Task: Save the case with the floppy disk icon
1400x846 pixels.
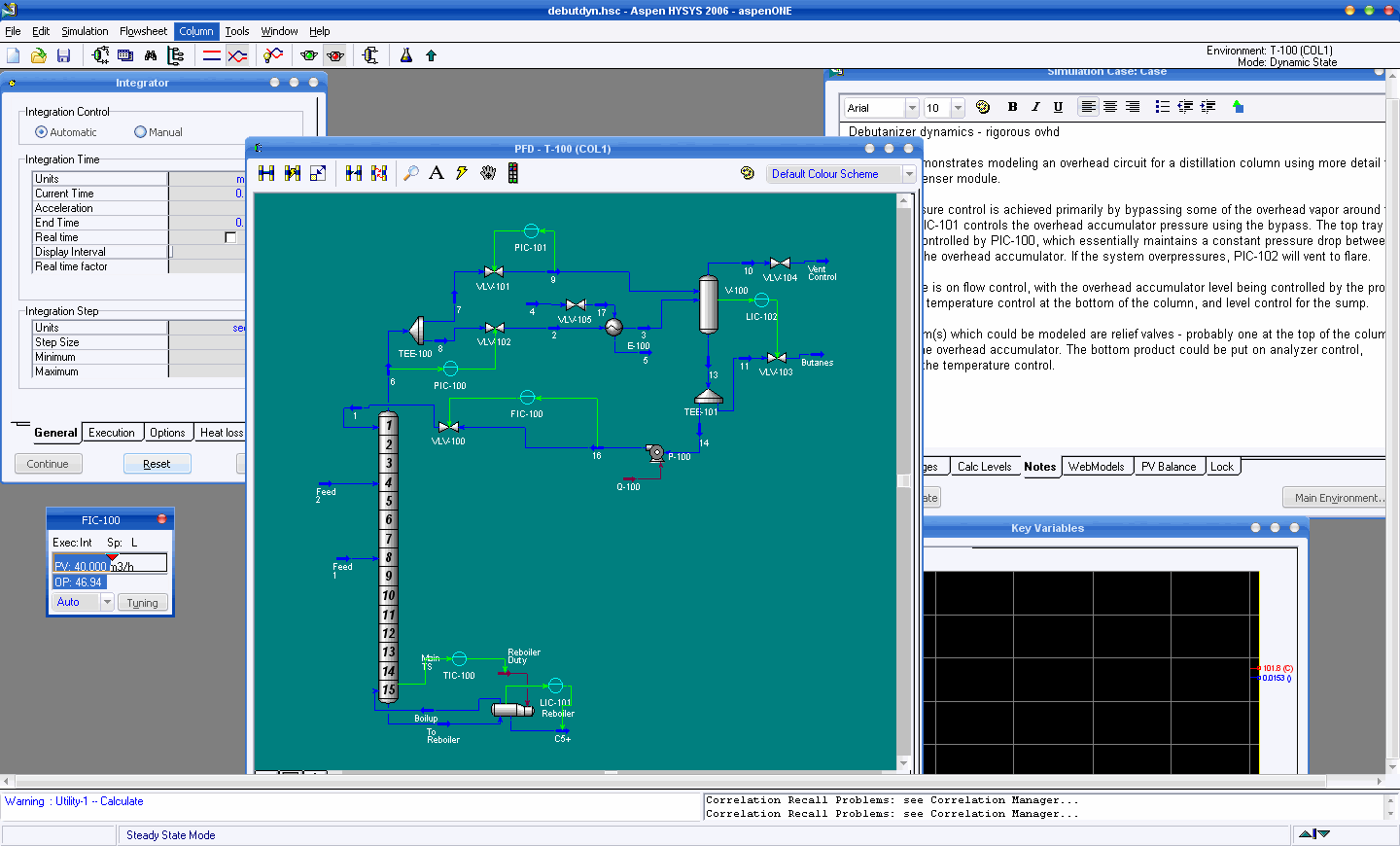Action: pos(63,55)
